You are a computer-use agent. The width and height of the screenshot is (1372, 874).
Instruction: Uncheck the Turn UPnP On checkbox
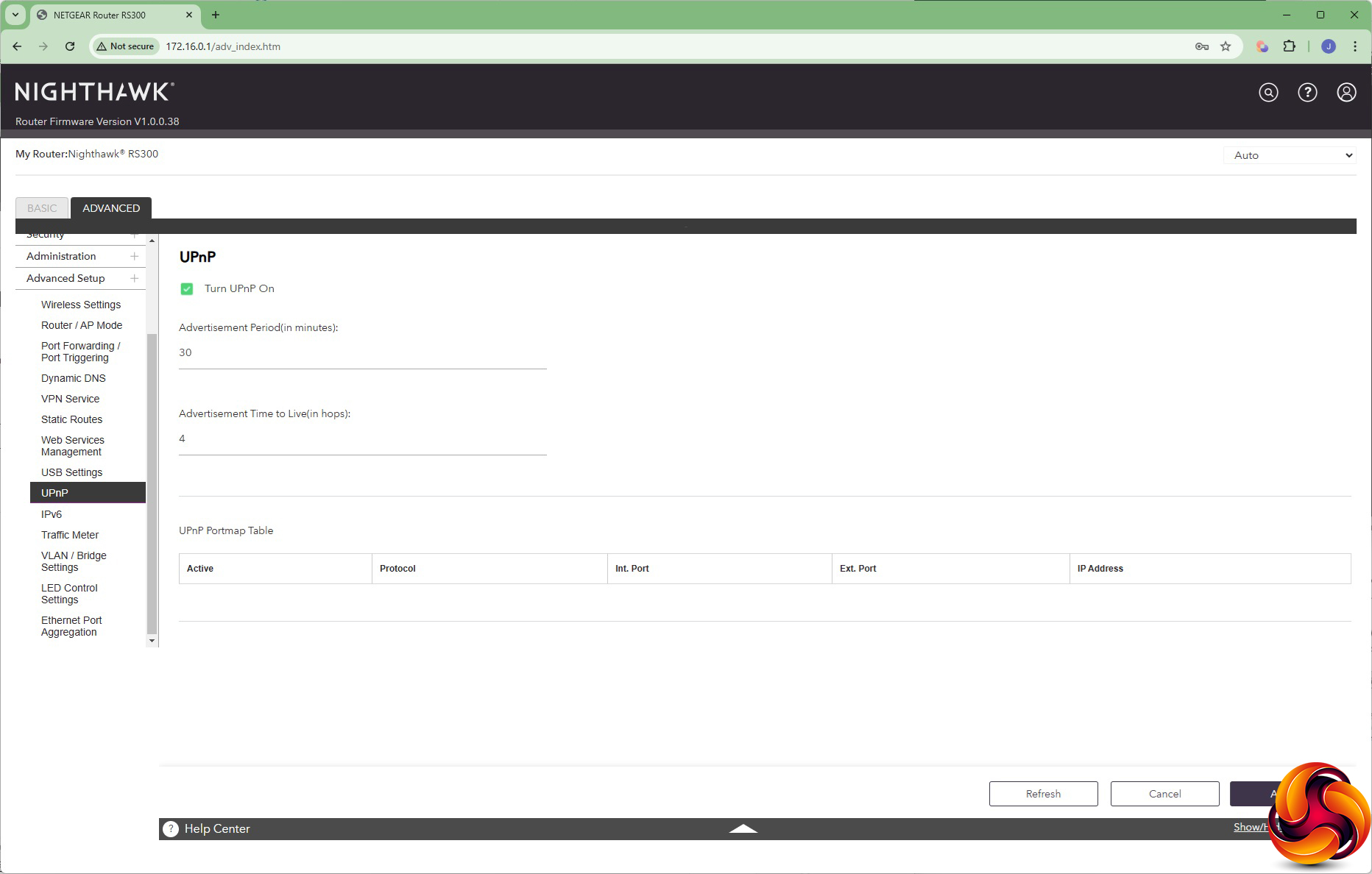pos(187,289)
